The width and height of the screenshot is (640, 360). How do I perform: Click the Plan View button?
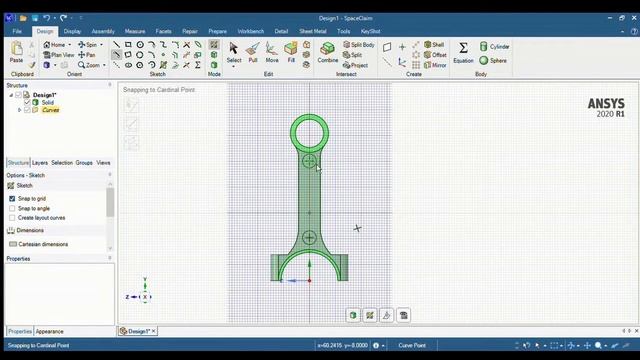[x=59, y=55]
